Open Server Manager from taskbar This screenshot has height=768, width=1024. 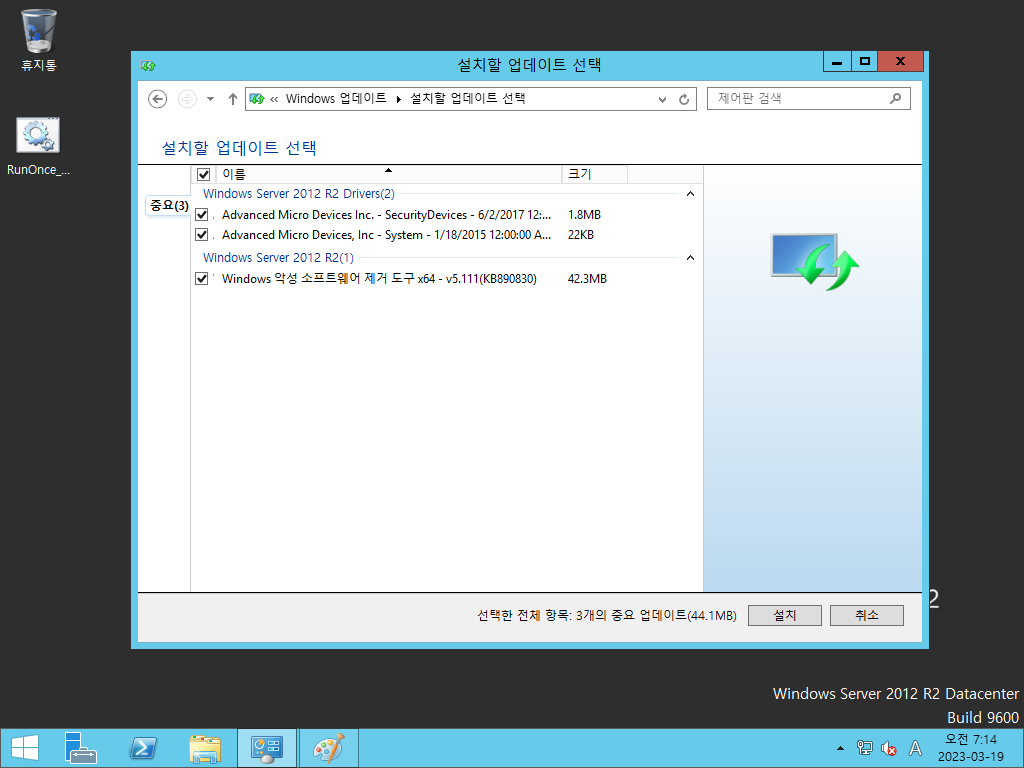(x=80, y=748)
